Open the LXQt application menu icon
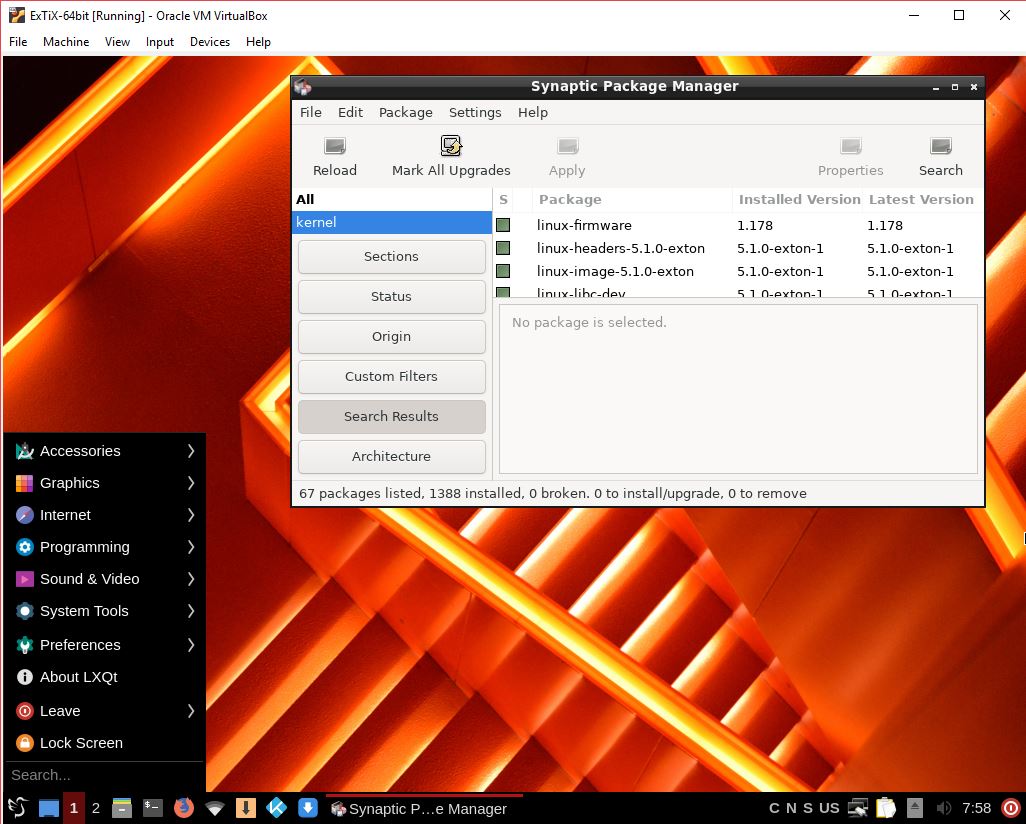 pyautogui.click(x=16, y=808)
